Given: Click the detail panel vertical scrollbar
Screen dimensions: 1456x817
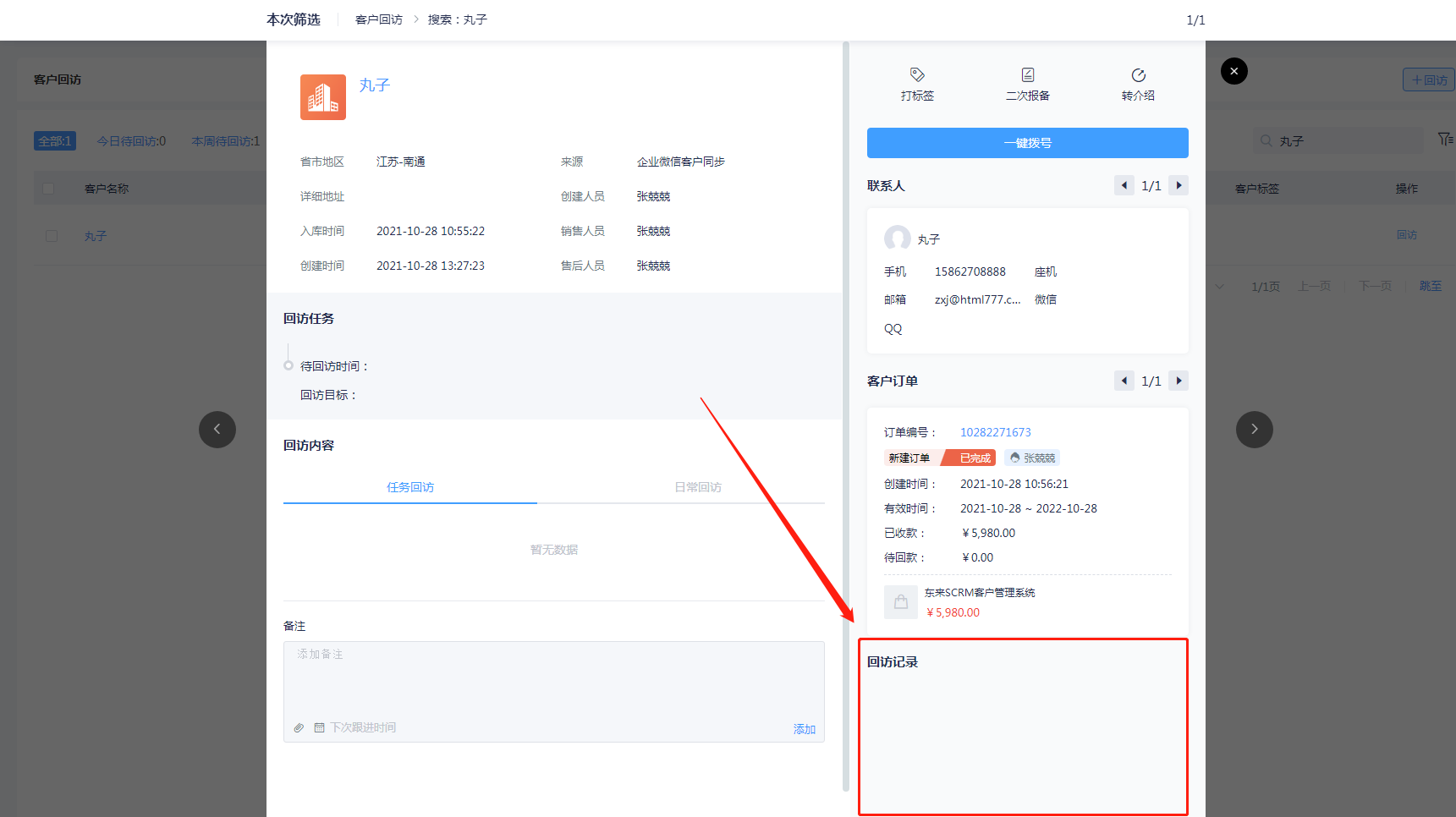Looking at the screenshot, I should (845, 416).
